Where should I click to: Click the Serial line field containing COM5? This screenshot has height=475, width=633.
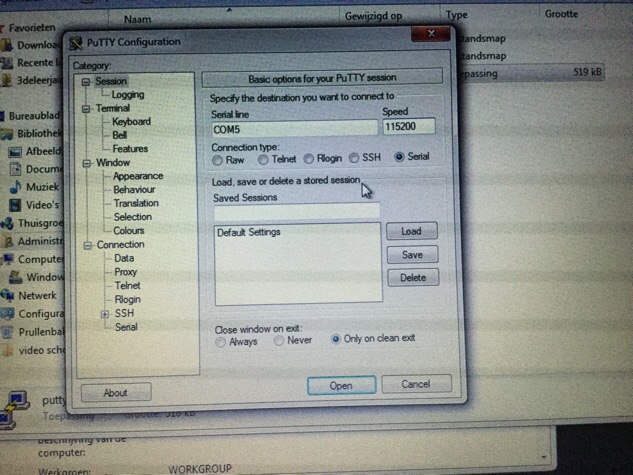coord(294,129)
